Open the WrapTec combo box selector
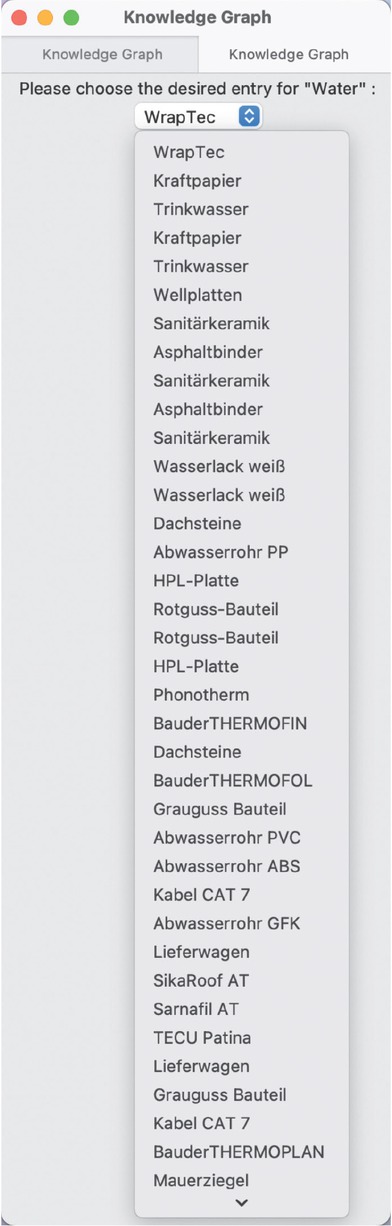This screenshot has width=392, height=1226. 198,116
